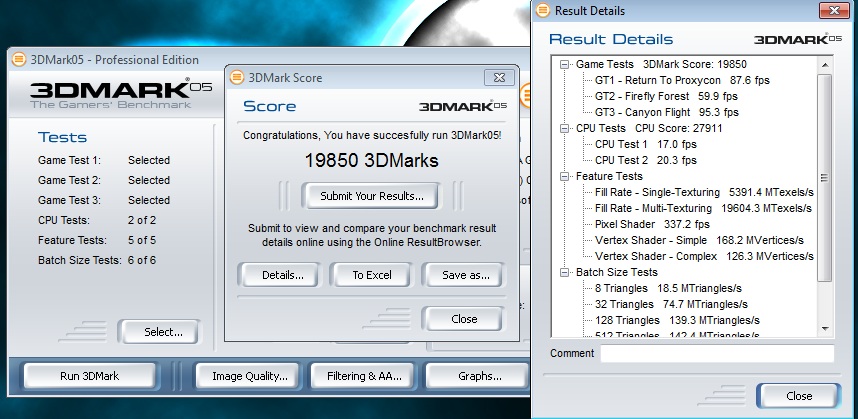This screenshot has height=419, width=858.
Task: Click the 3DMark05 main window title icon
Action: [19, 59]
